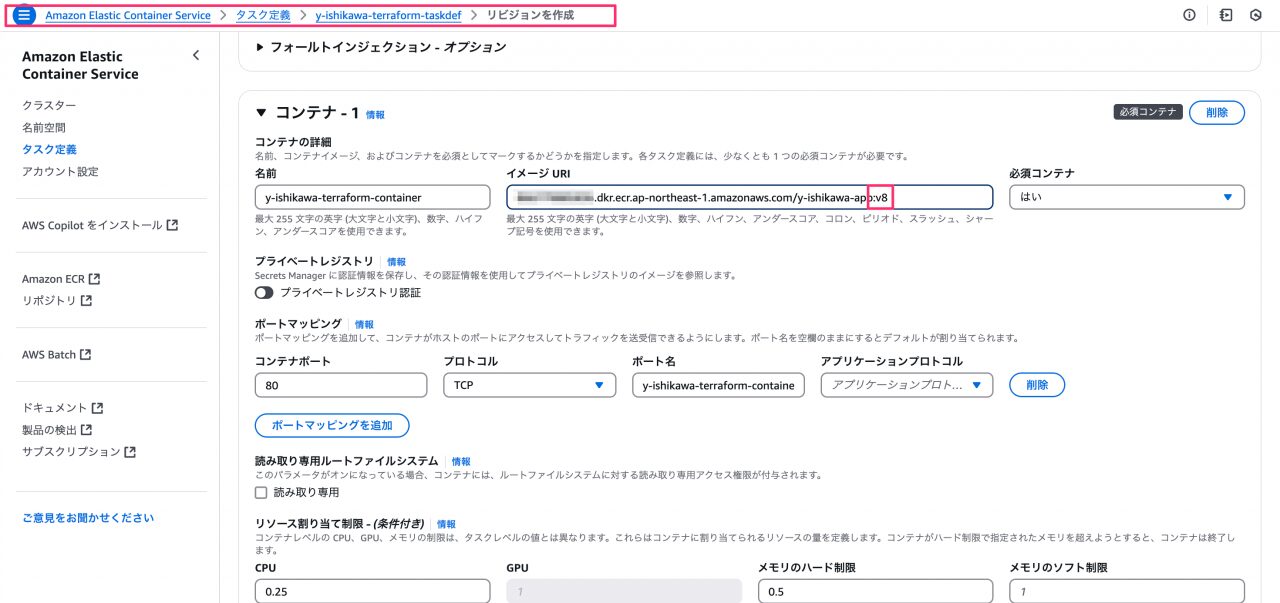Open the CloudShell panel icon in top bar

[x=1225, y=15]
